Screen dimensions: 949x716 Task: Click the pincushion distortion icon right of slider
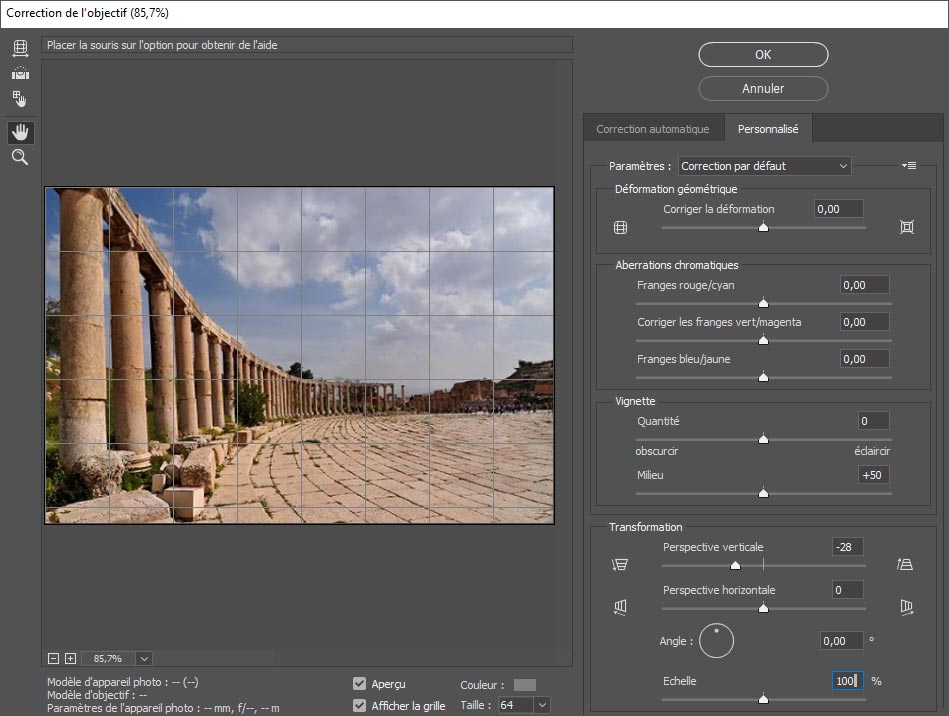pos(906,227)
